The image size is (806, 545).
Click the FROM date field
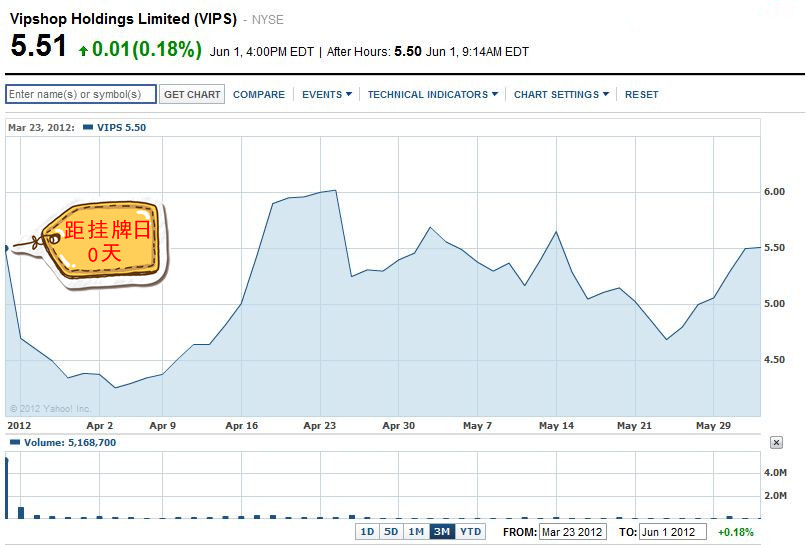pos(573,532)
